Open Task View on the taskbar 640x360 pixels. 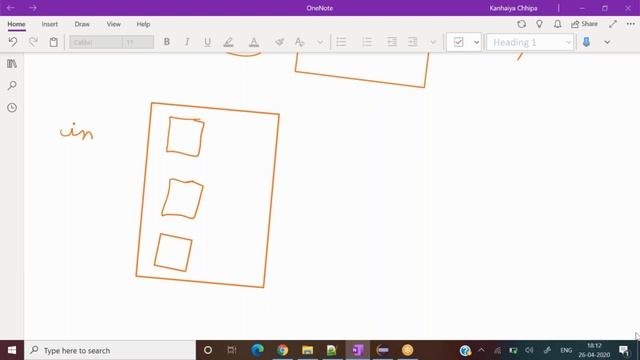coord(232,350)
